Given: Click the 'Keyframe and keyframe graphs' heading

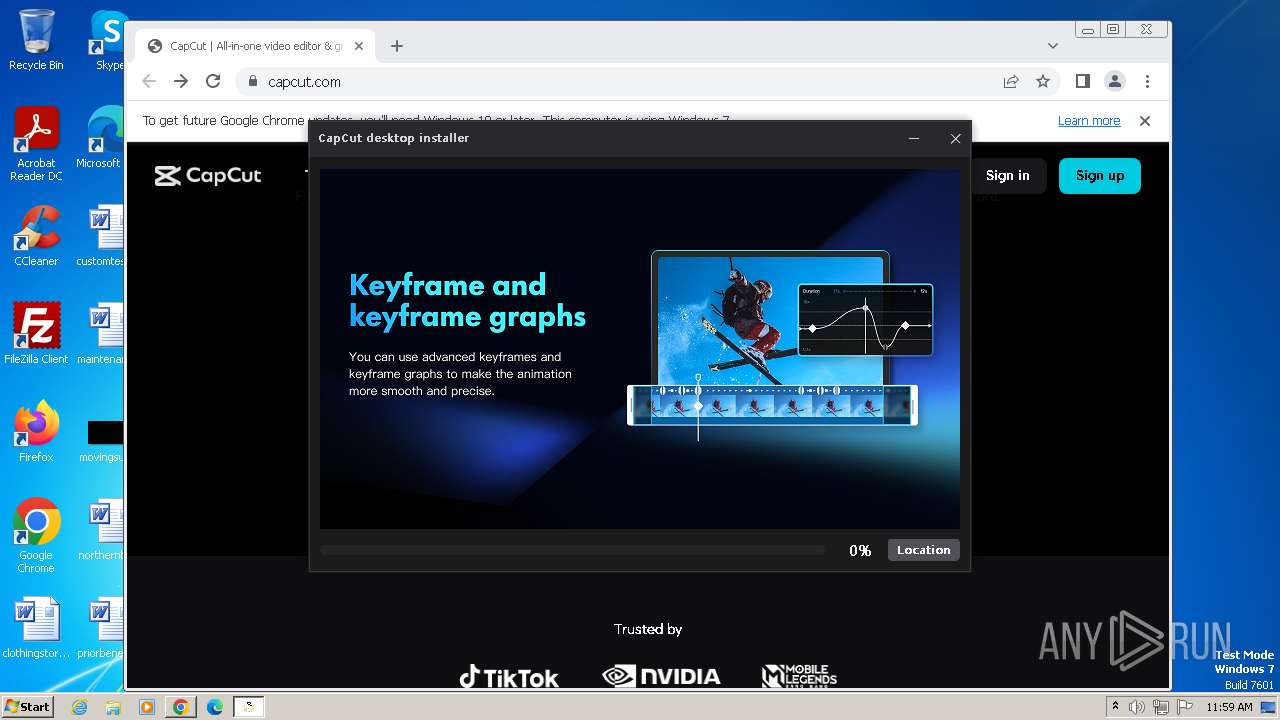Looking at the screenshot, I should (467, 301).
